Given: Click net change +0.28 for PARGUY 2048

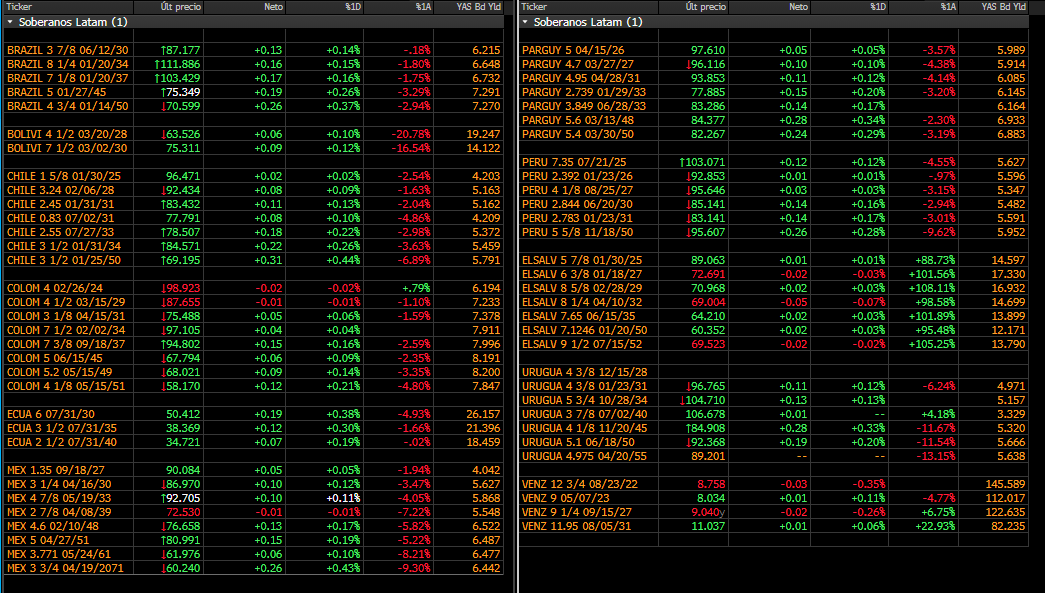Looking at the screenshot, I should point(794,120).
